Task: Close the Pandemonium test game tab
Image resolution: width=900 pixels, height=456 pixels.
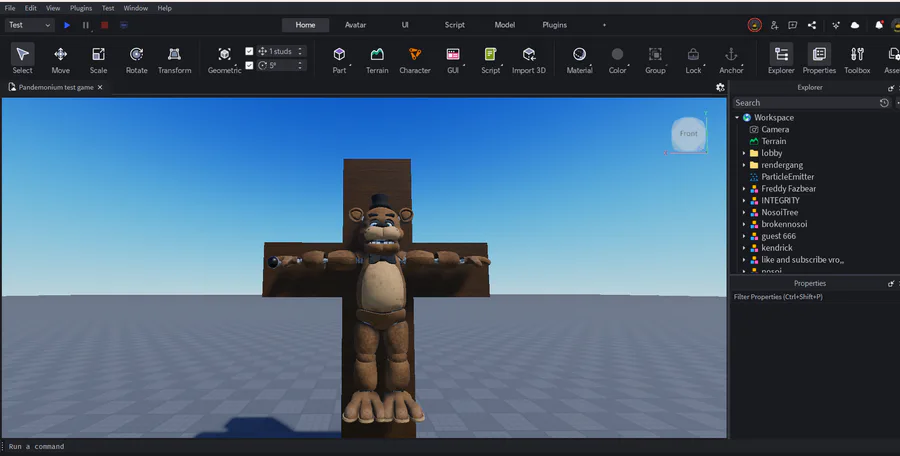Action: (x=100, y=87)
